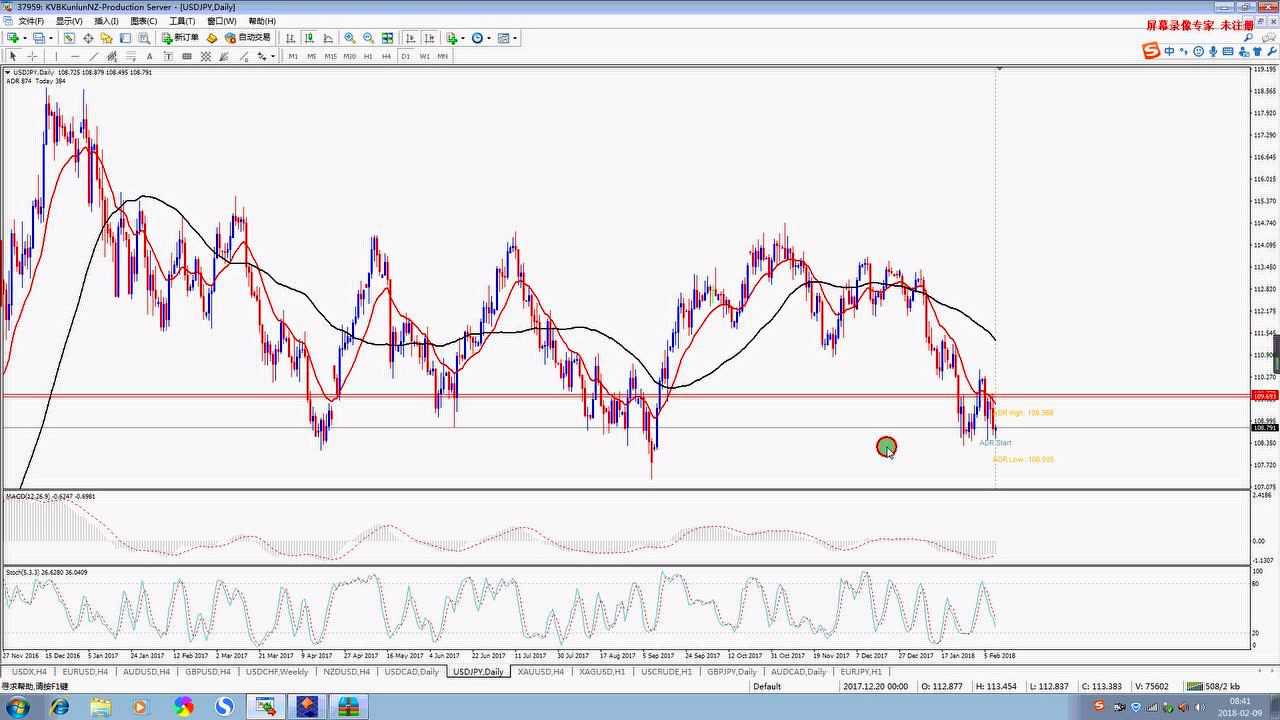Image resolution: width=1280 pixels, height=720 pixels.
Task: Open the 工具(T) menu
Action: point(182,21)
